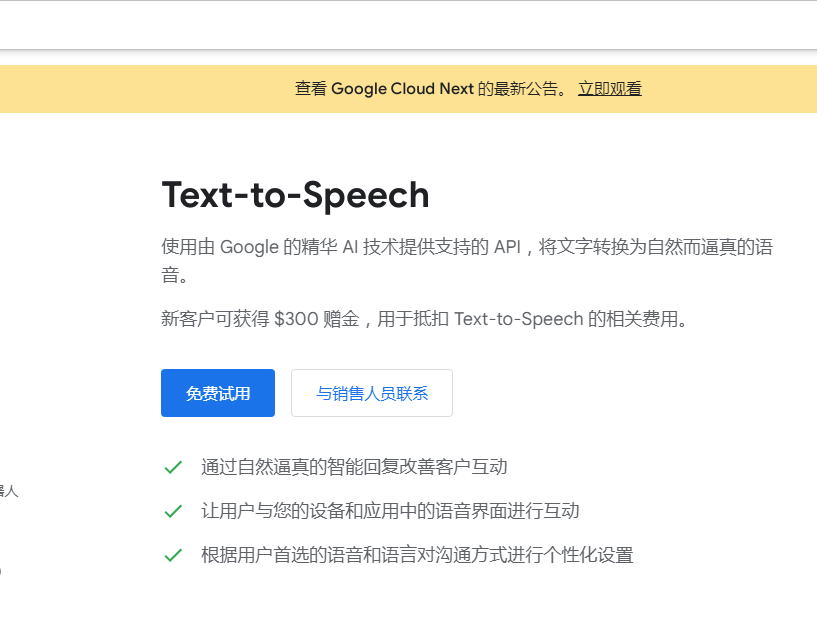
Task: Select the 与销售人员联系 button
Action: click(x=371, y=393)
